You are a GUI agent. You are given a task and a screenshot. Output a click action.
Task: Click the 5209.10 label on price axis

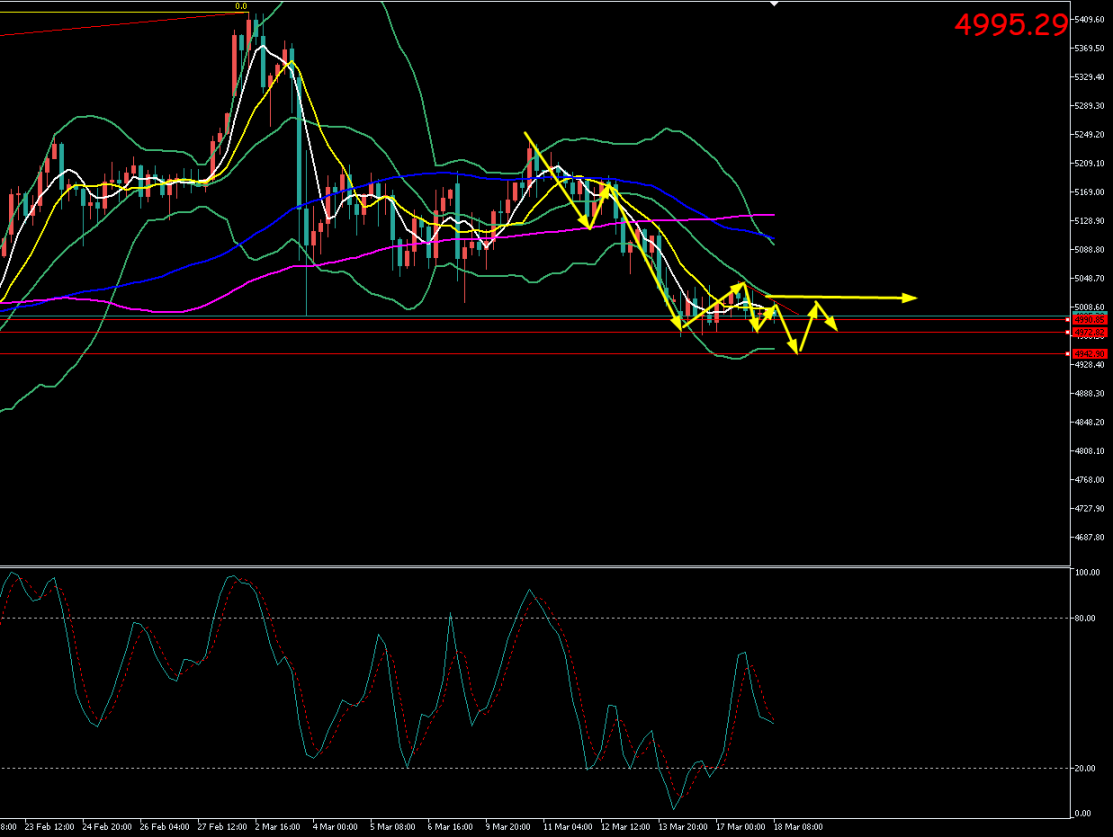1088,164
